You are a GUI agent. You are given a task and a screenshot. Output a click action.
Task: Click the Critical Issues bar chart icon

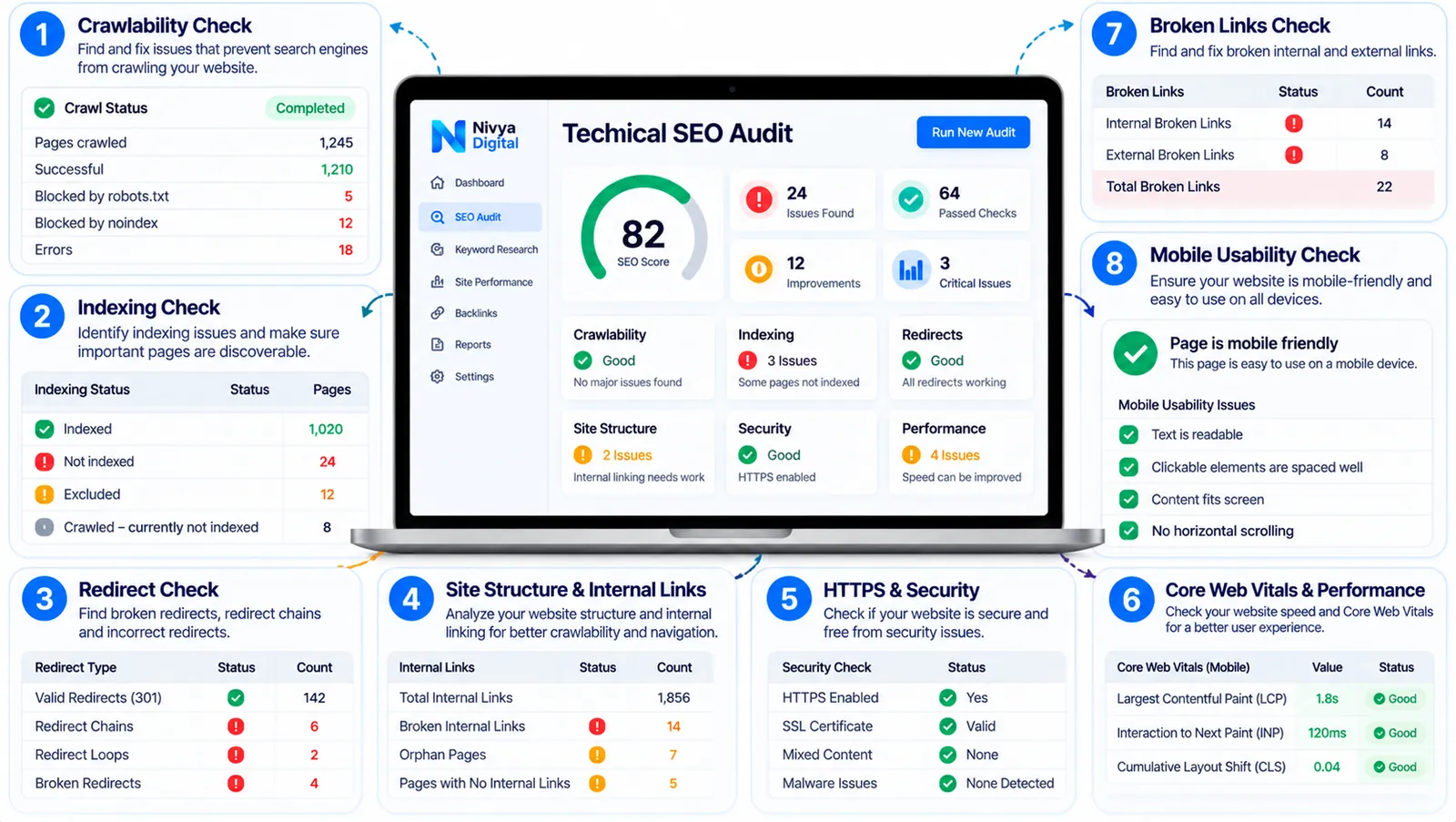click(x=911, y=269)
